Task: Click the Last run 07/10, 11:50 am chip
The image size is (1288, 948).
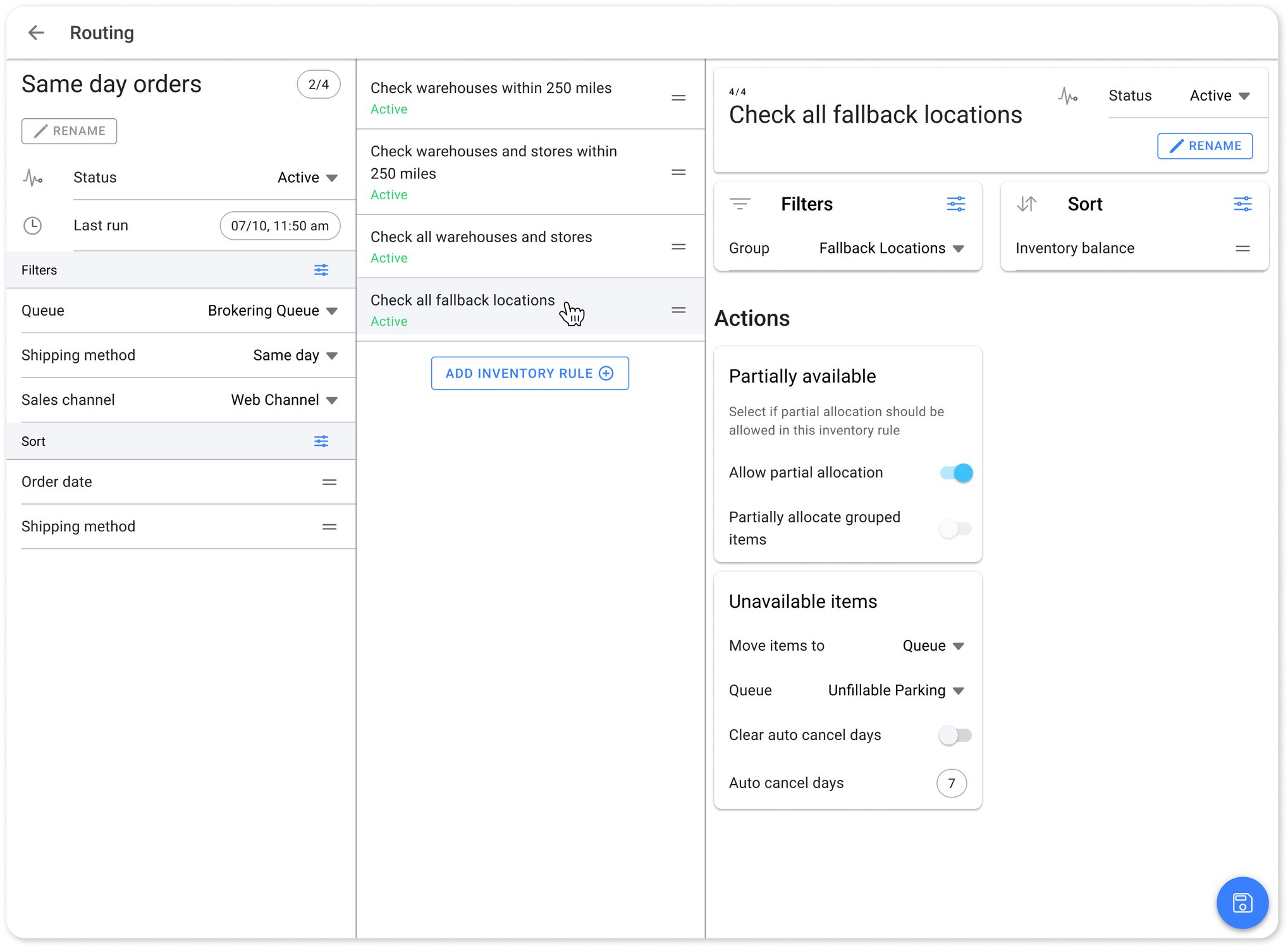Action: point(279,226)
